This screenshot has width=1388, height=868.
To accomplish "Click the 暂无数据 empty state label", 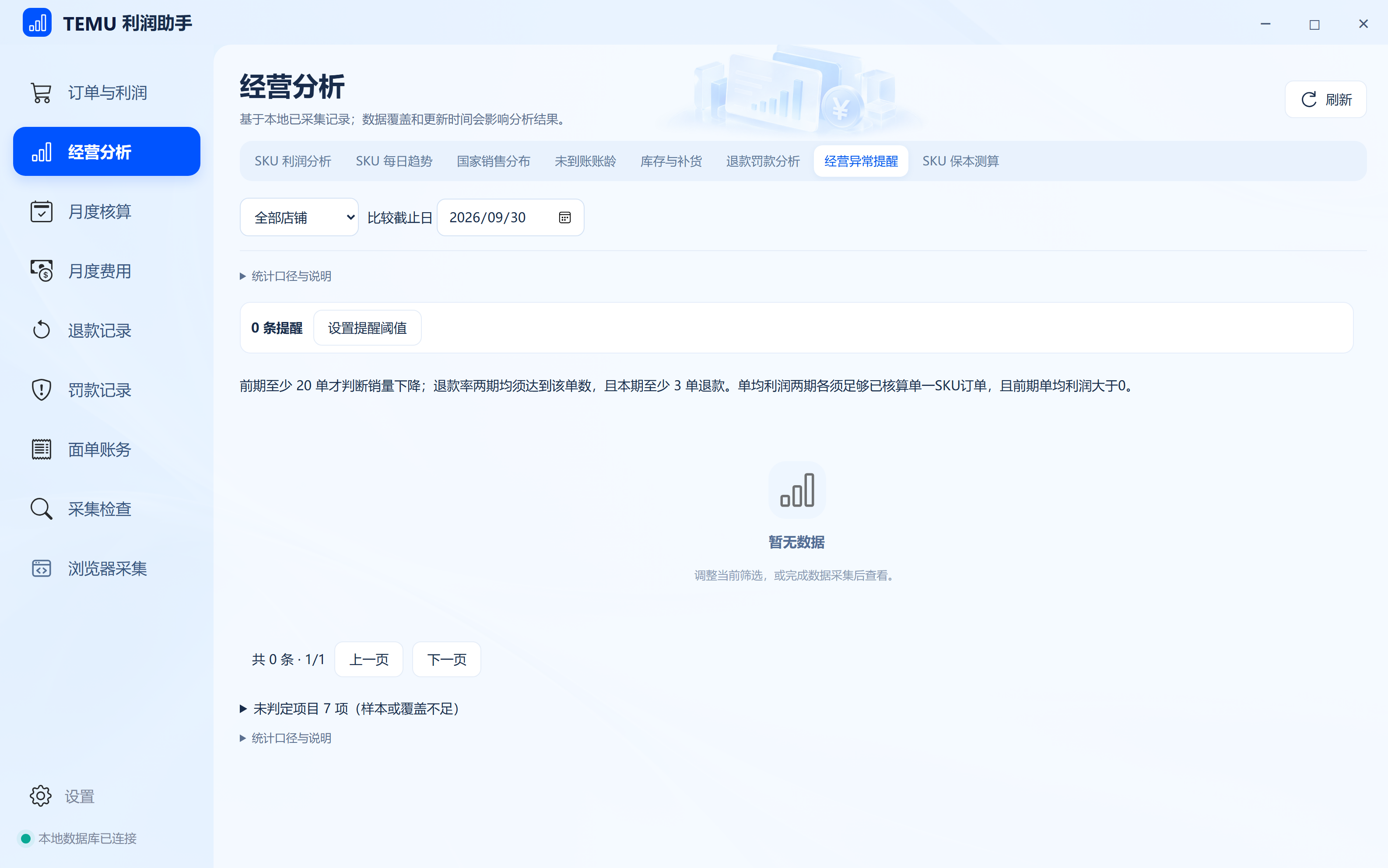I will (797, 542).
